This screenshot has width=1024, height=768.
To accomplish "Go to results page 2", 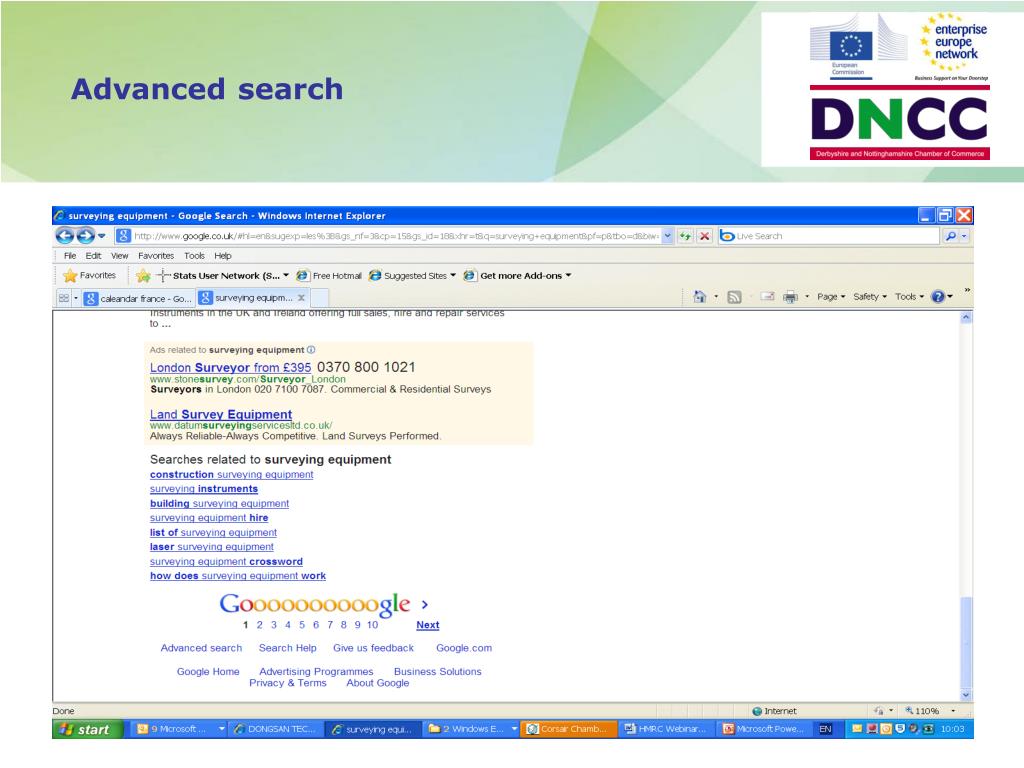I will tap(259, 625).
